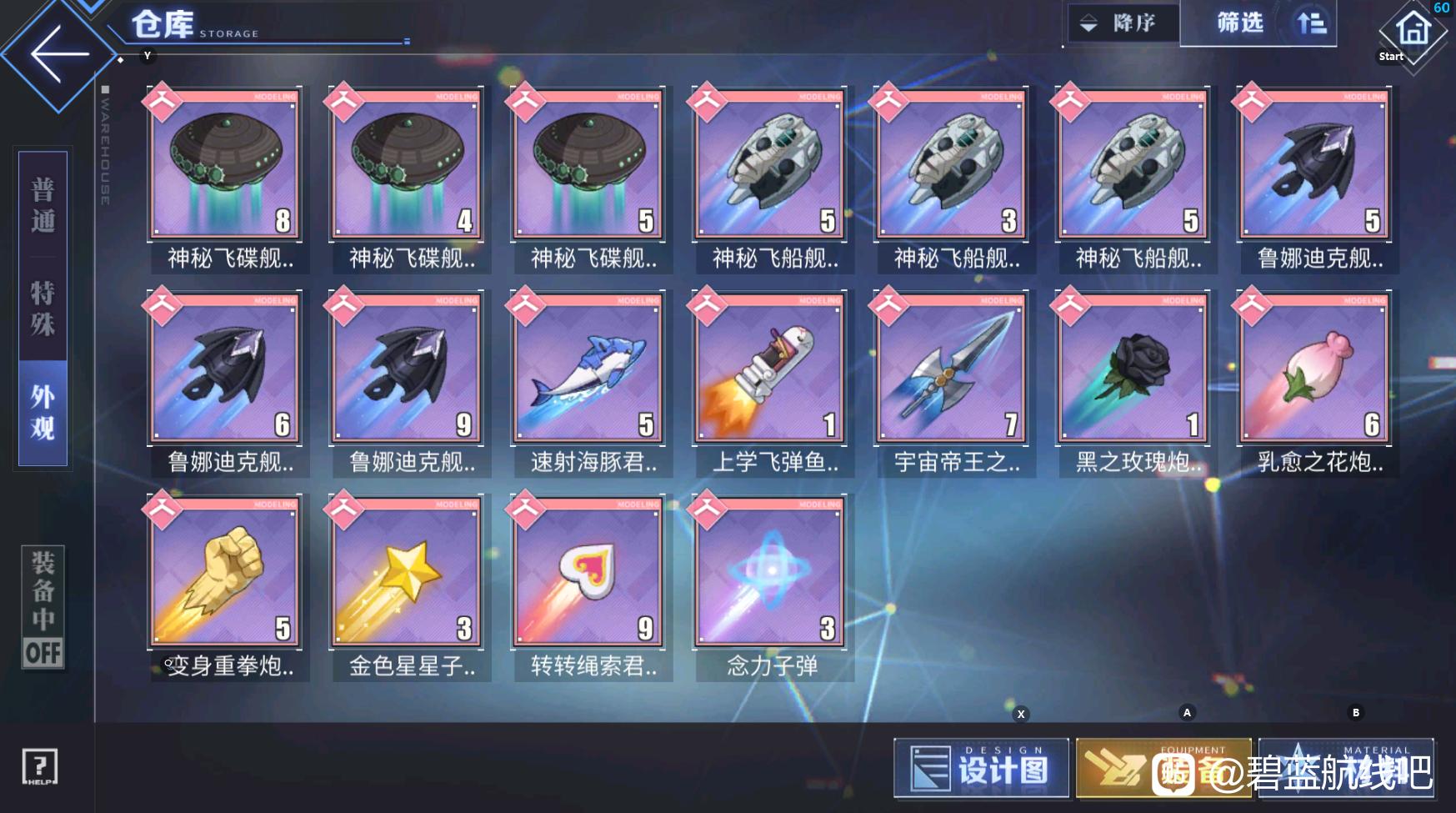The width and height of the screenshot is (1456, 813).
Task: Select the 外观 appearance tab
Action: (x=43, y=413)
